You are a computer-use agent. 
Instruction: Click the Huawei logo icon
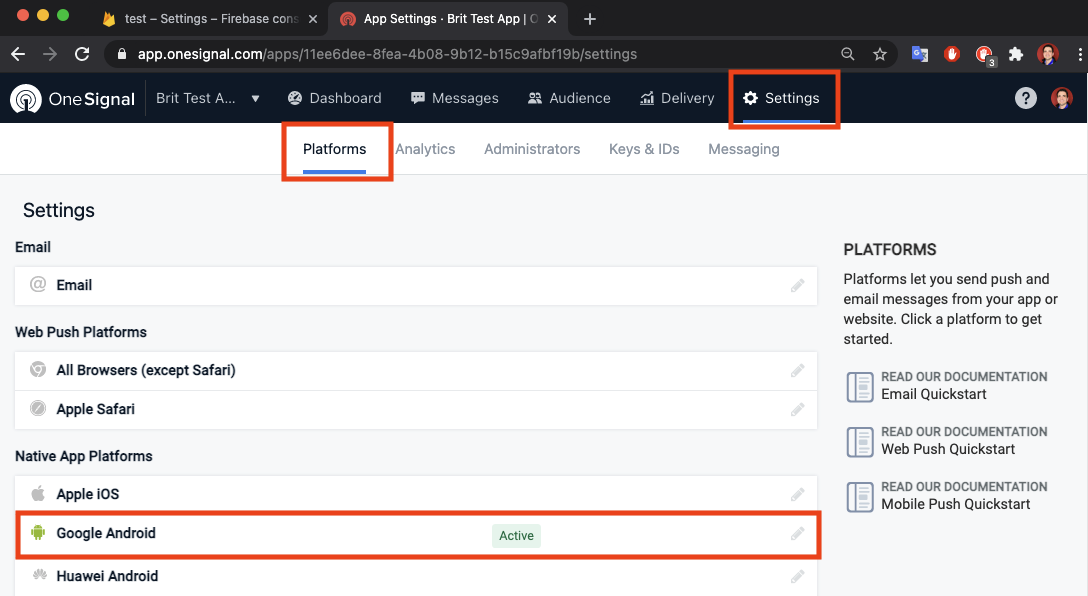coord(40,575)
